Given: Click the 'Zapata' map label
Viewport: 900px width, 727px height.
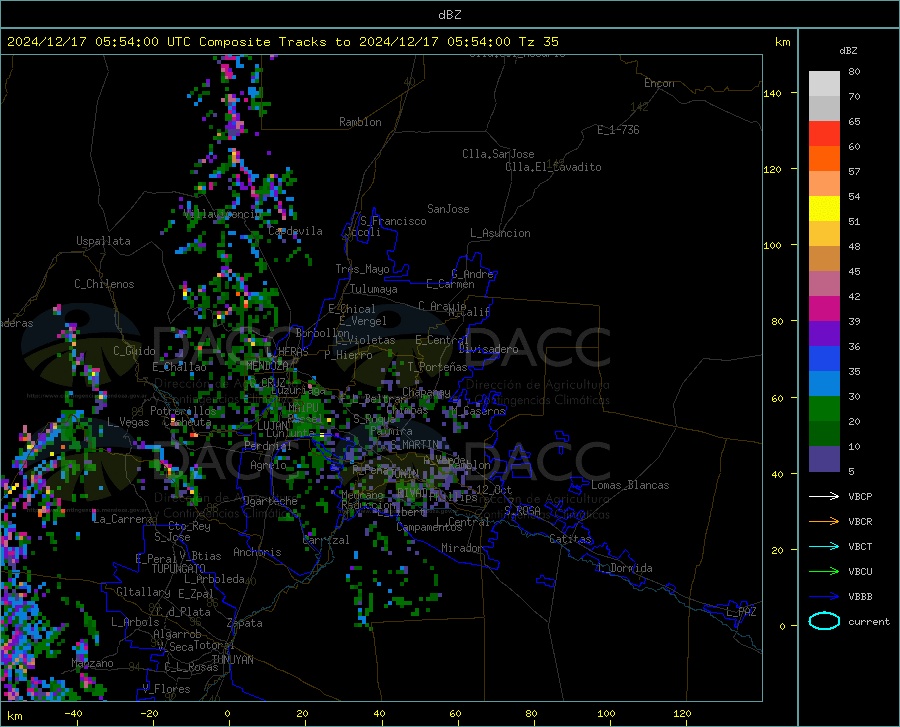Looking at the screenshot, I should [x=245, y=623].
